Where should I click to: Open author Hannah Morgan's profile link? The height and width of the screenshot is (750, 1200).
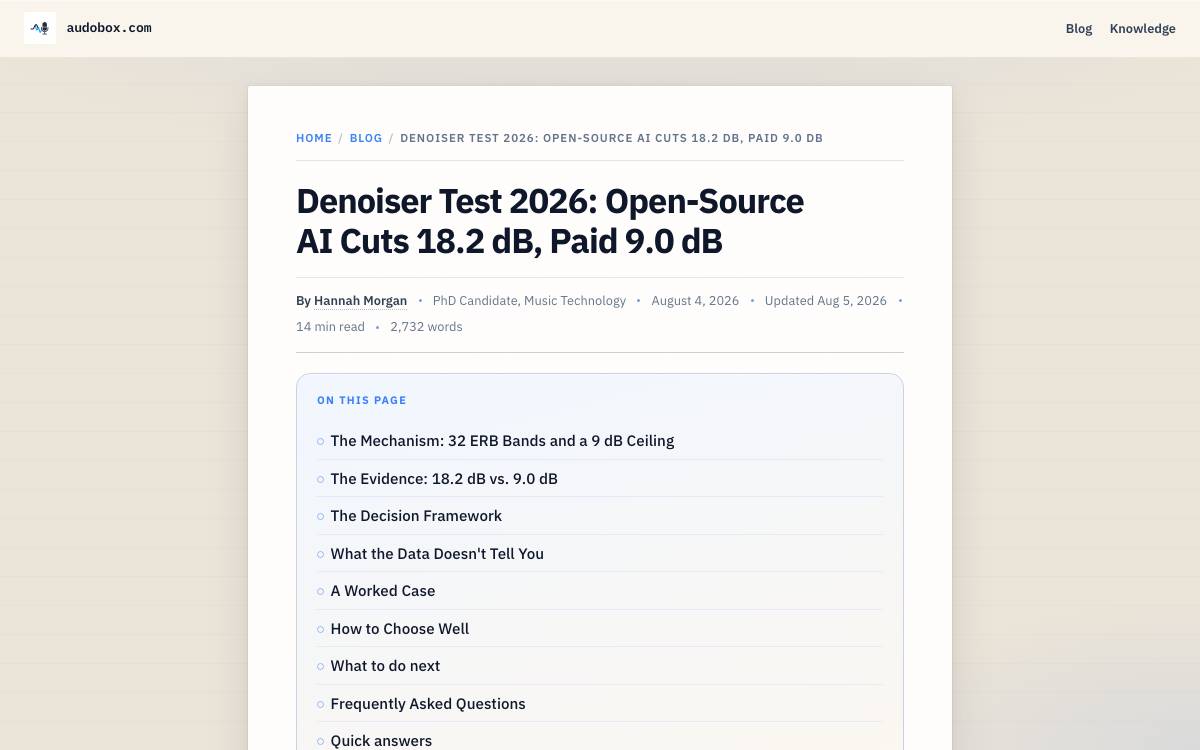click(360, 301)
